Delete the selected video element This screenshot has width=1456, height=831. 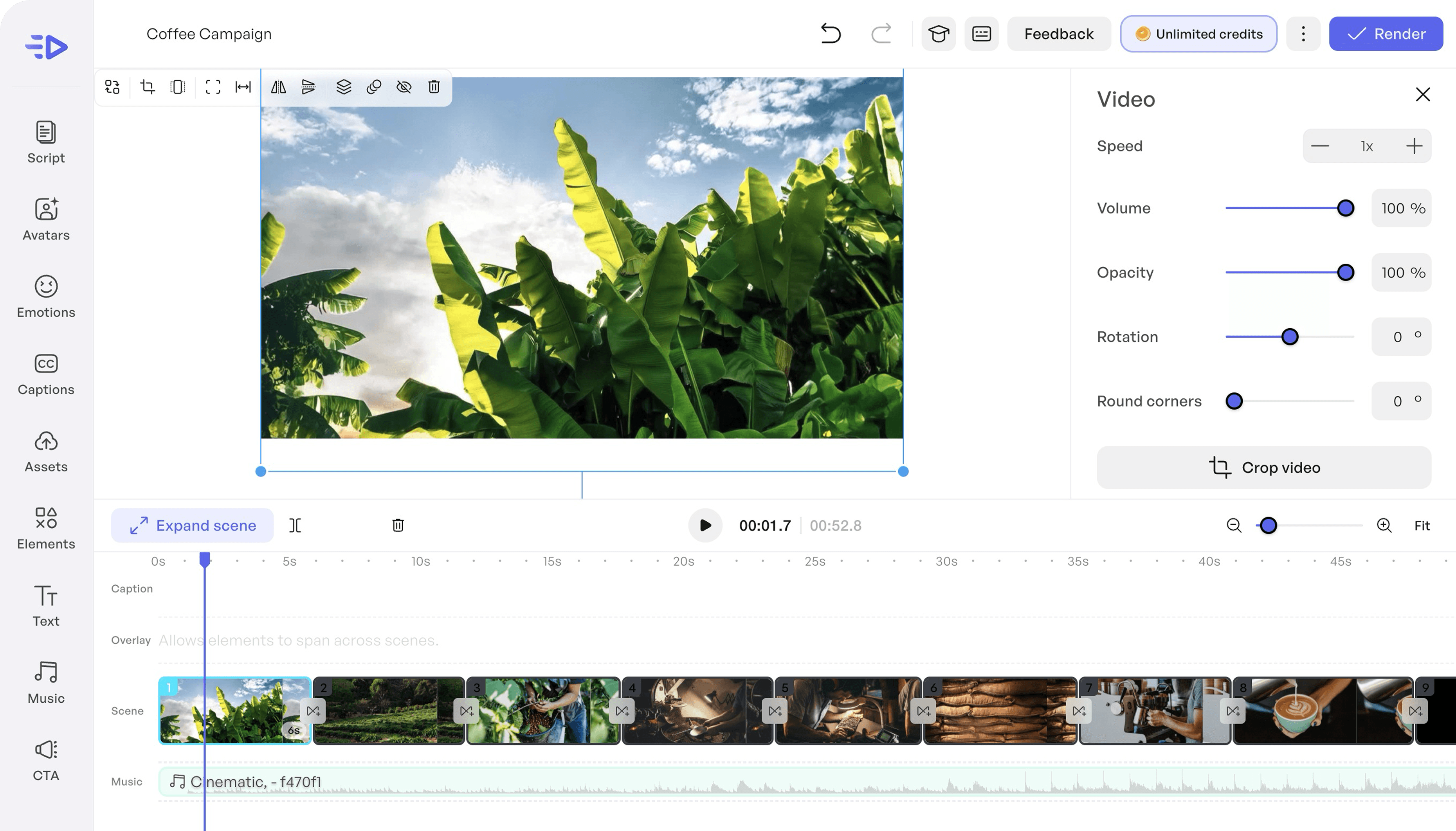(434, 87)
